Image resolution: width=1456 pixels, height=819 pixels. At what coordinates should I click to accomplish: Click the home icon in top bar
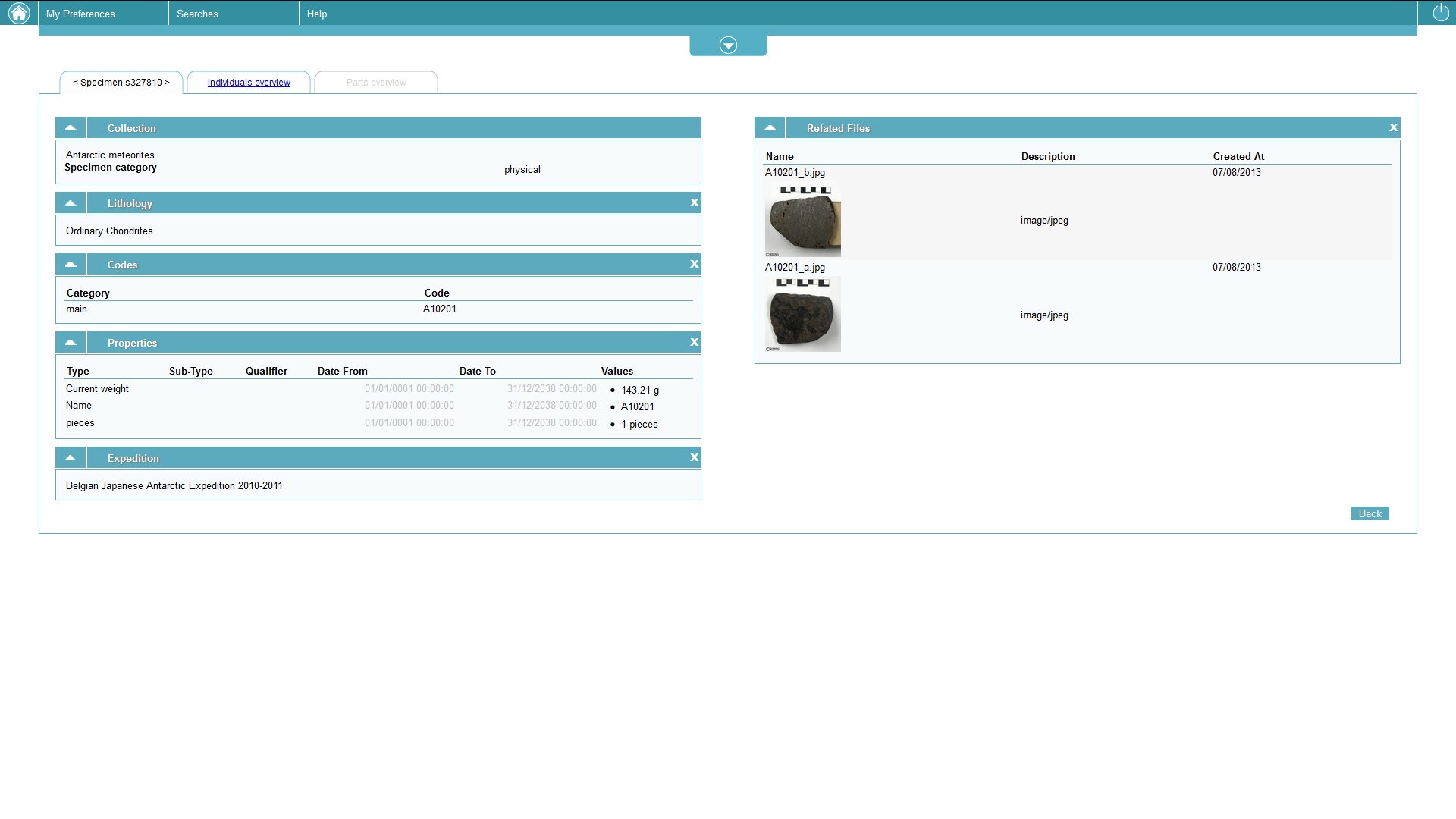point(18,13)
